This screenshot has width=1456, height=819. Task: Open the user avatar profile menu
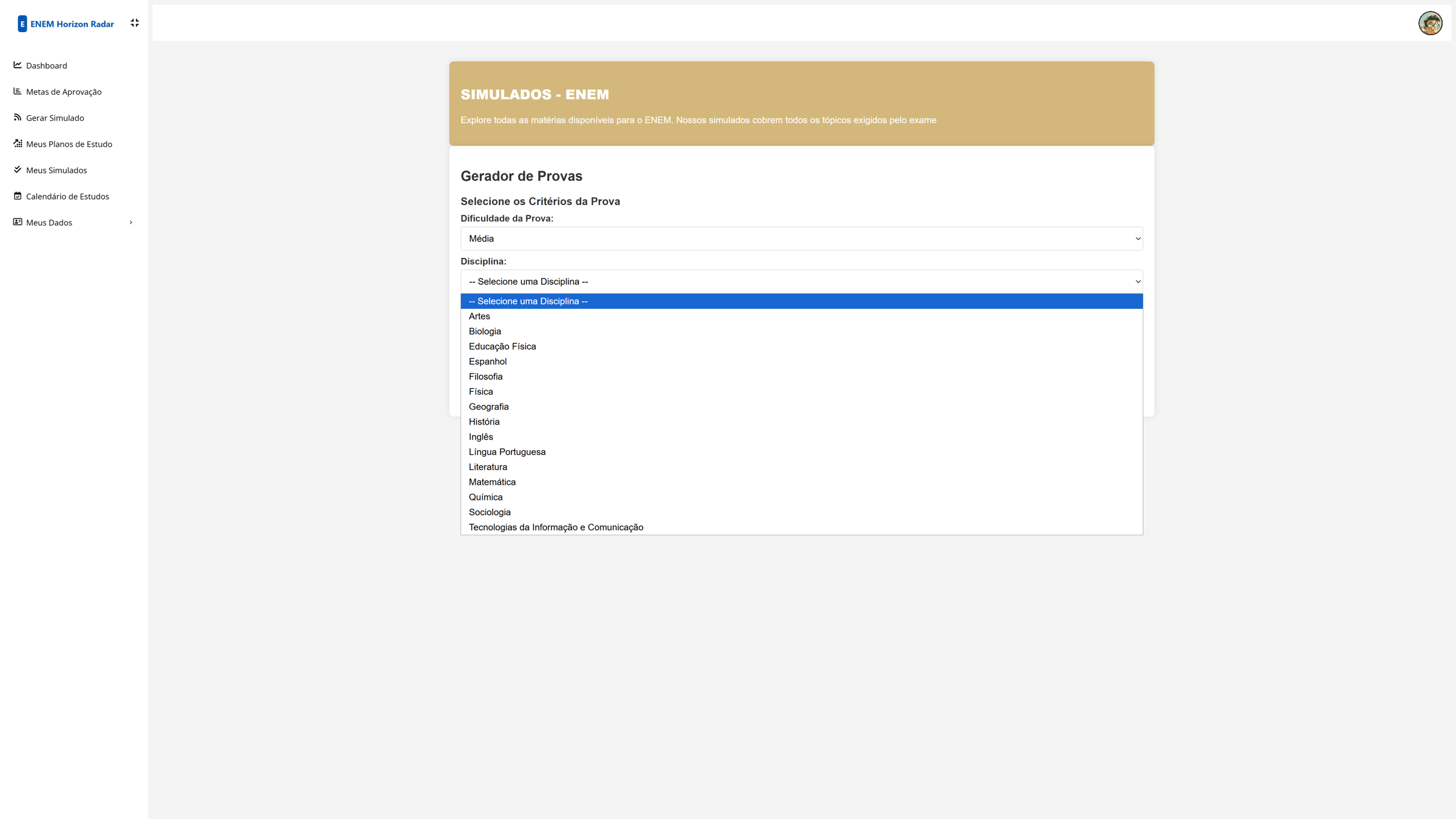[1430, 23]
